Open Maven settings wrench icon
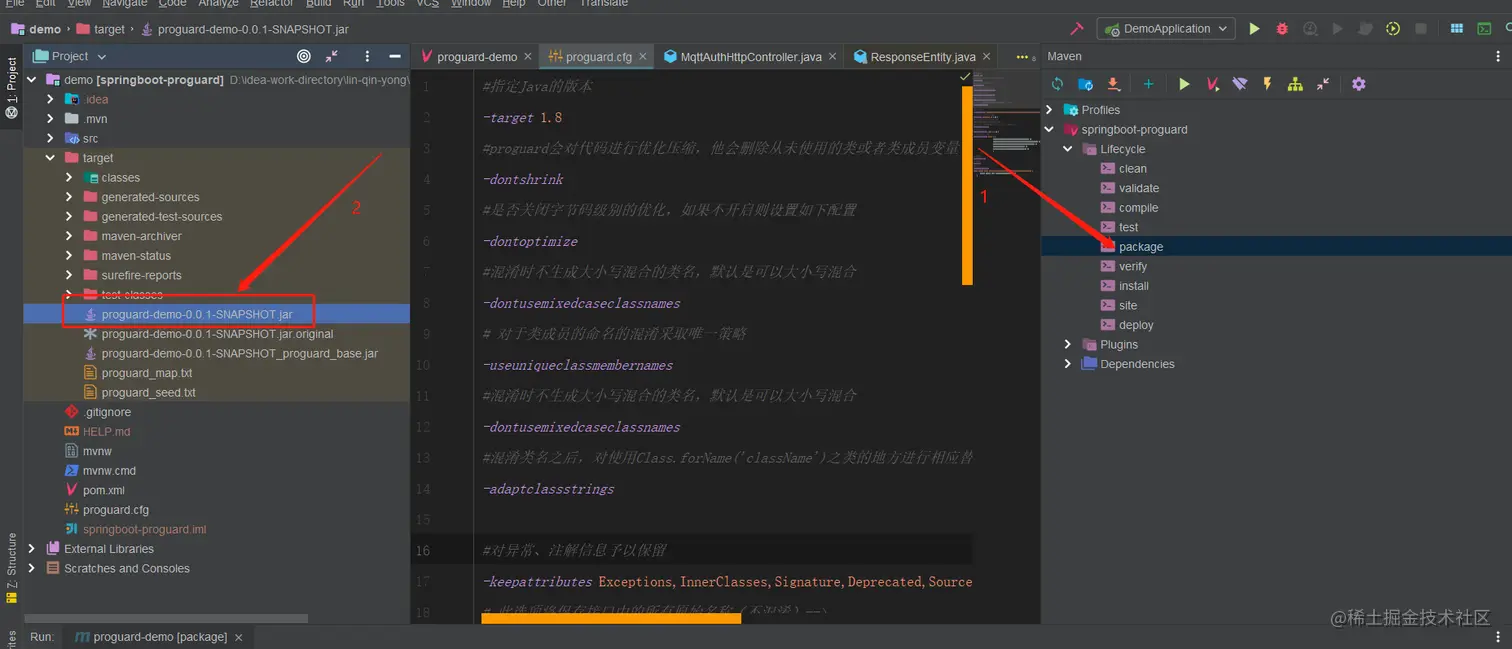Viewport: 1512px width, 649px height. [1358, 84]
